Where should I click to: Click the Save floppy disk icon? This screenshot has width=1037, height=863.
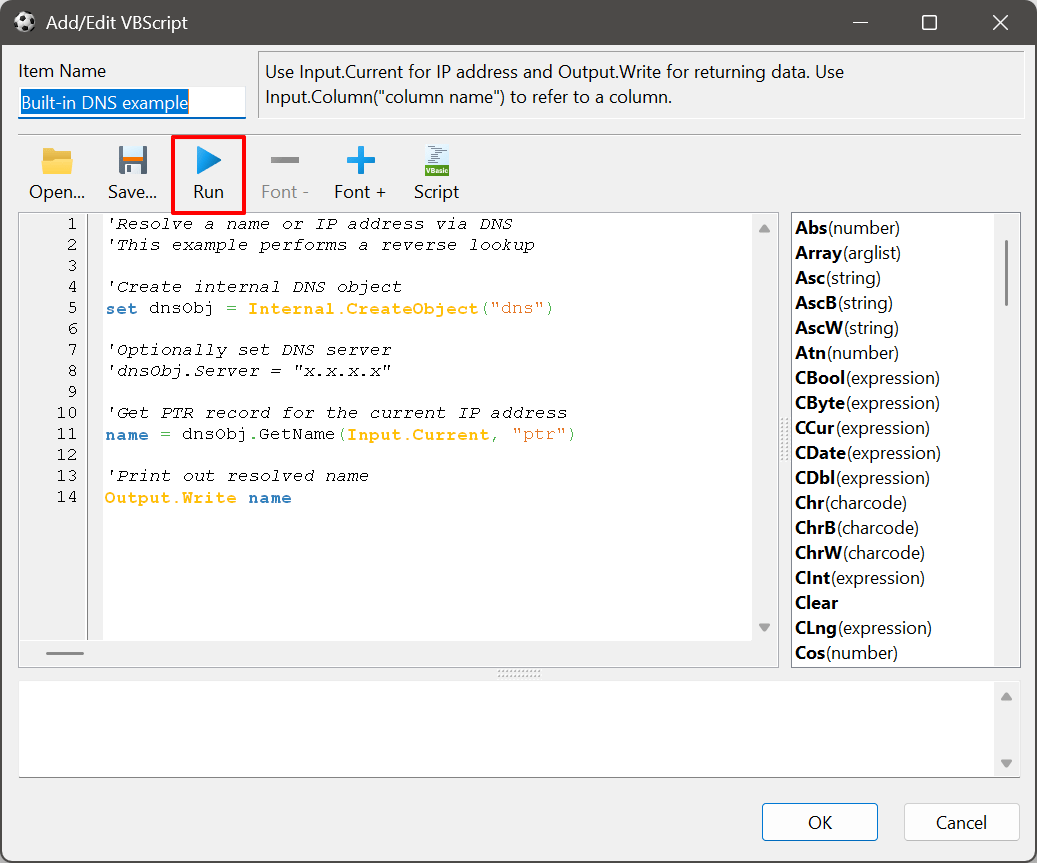pyautogui.click(x=133, y=172)
